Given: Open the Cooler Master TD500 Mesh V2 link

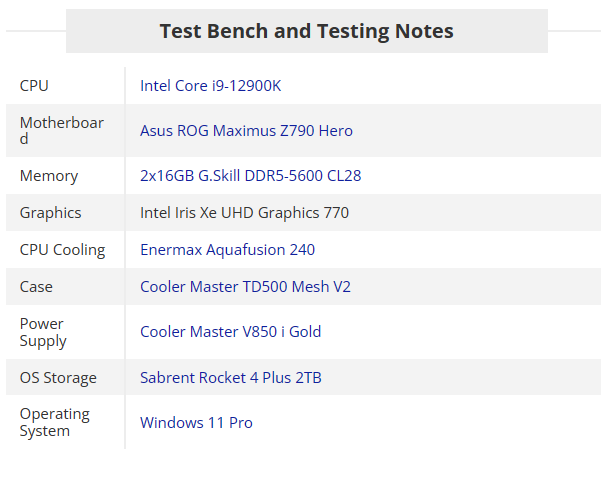Looking at the screenshot, I should 245,287.
